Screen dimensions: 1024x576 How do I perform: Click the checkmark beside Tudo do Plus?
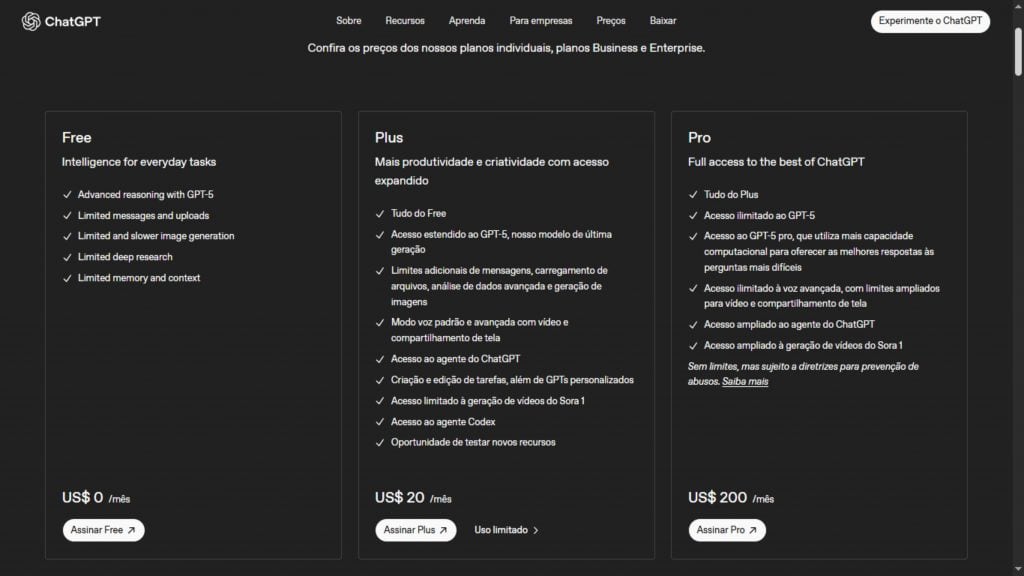693,195
